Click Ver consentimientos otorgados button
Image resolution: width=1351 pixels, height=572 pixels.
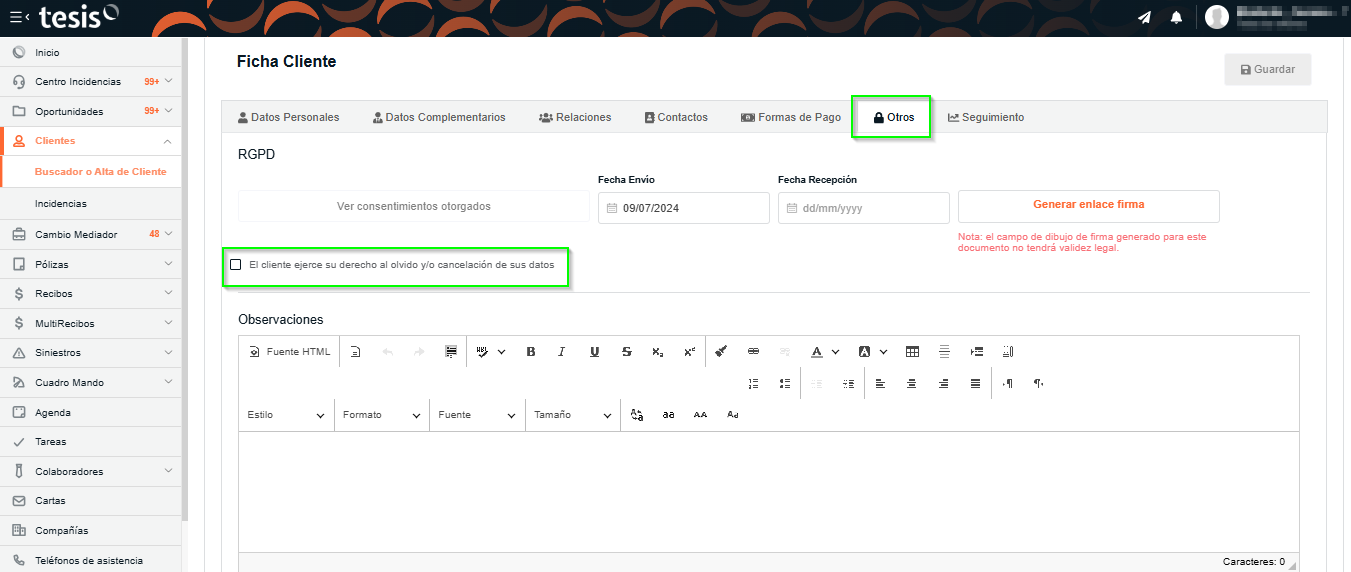tap(414, 207)
